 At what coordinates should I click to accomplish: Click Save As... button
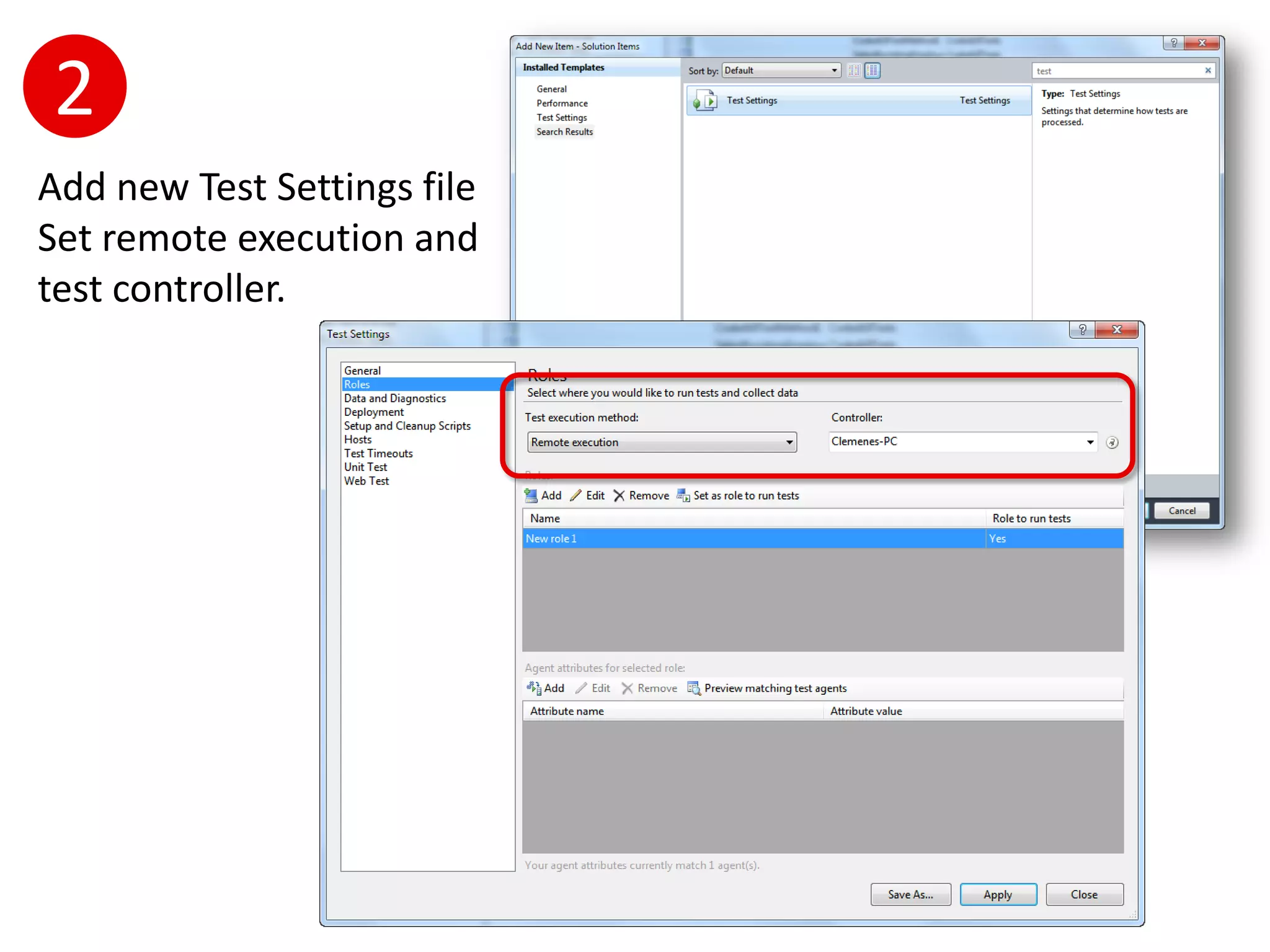click(x=910, y=894)
